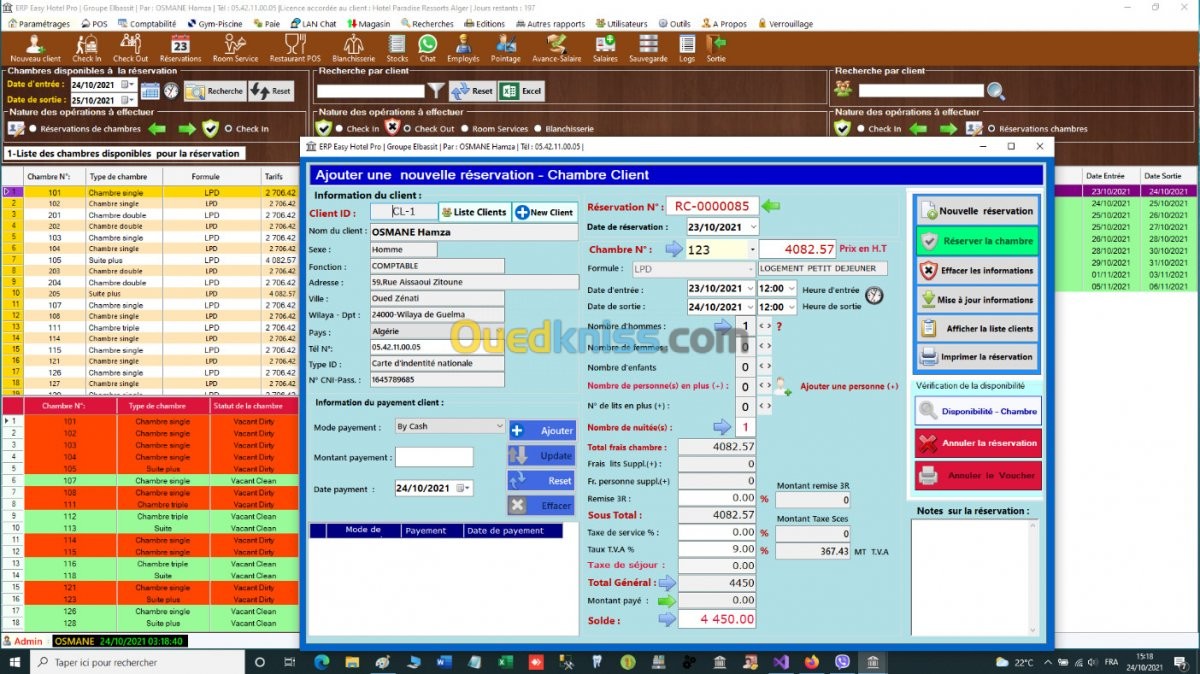The width and height of the screenshot is (1200, 674).
Task: Open the Paramétrages menu
Action: (38, 23)
